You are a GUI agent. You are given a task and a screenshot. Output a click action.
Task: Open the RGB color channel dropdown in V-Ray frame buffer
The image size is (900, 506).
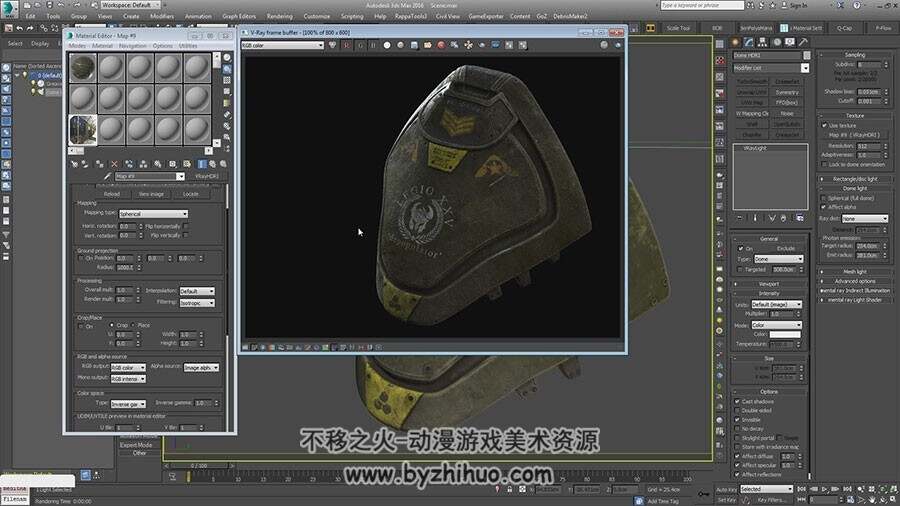tap(282, 45)
